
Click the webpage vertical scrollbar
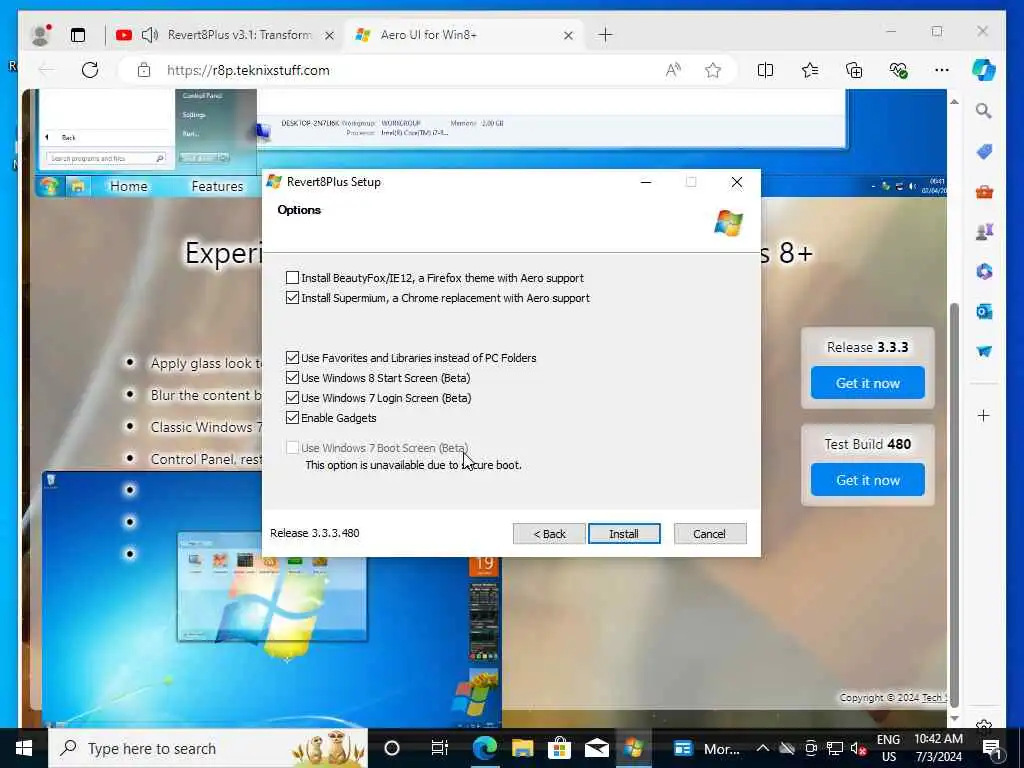[954, 503]
